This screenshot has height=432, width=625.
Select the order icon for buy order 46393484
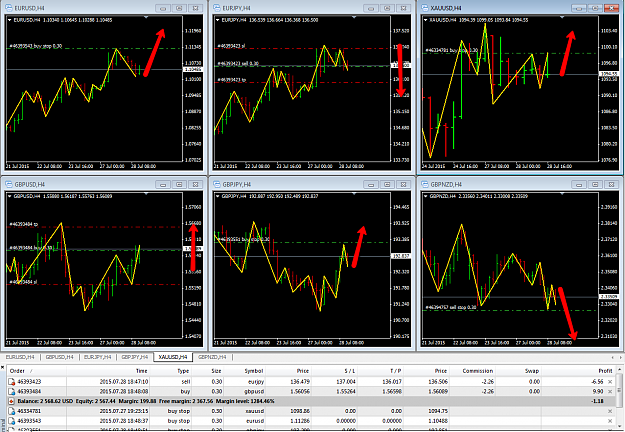click(x=12, y=391)
